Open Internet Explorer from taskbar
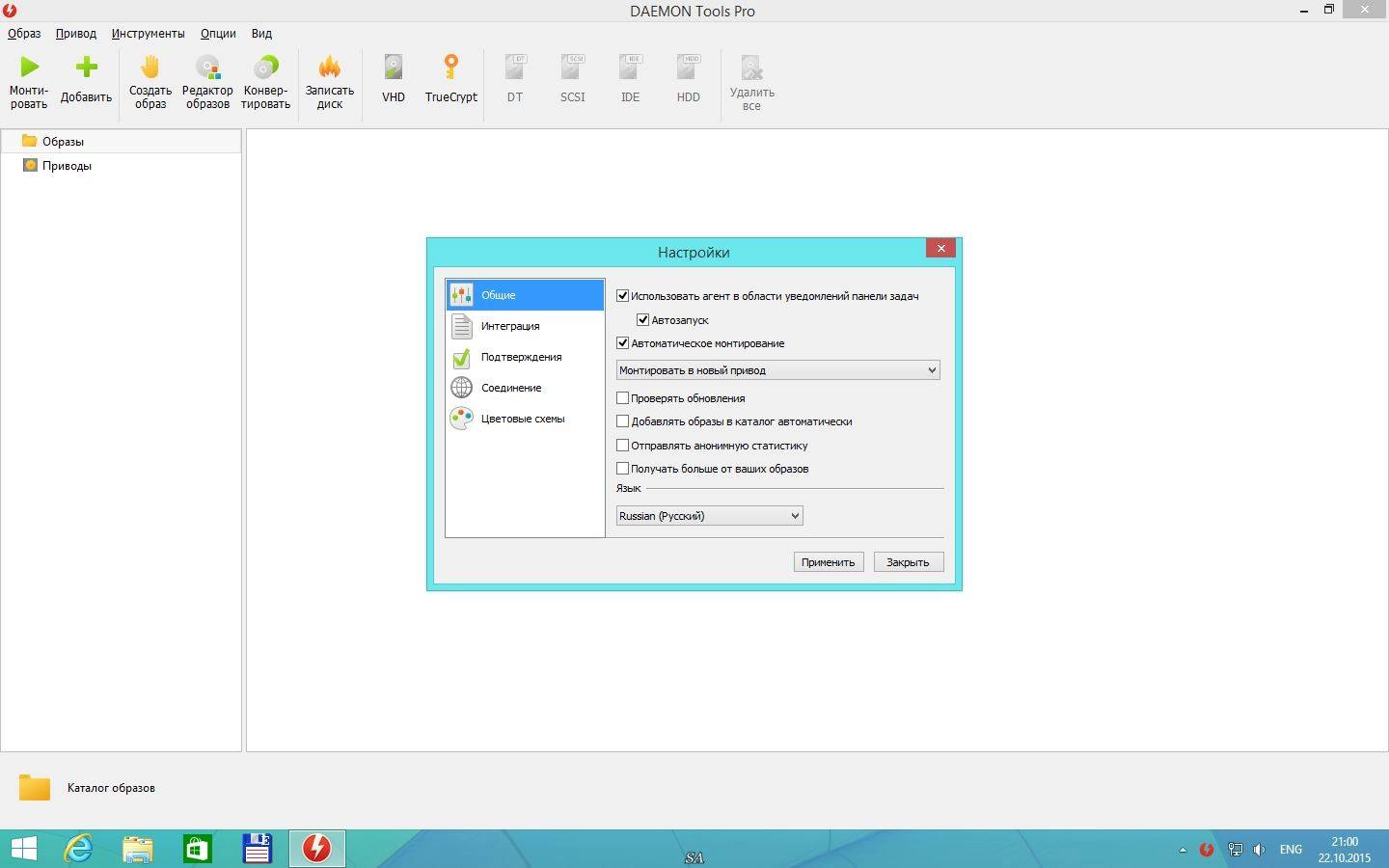Viewport: 1389px width, 868px height. (x=78, y=849)
